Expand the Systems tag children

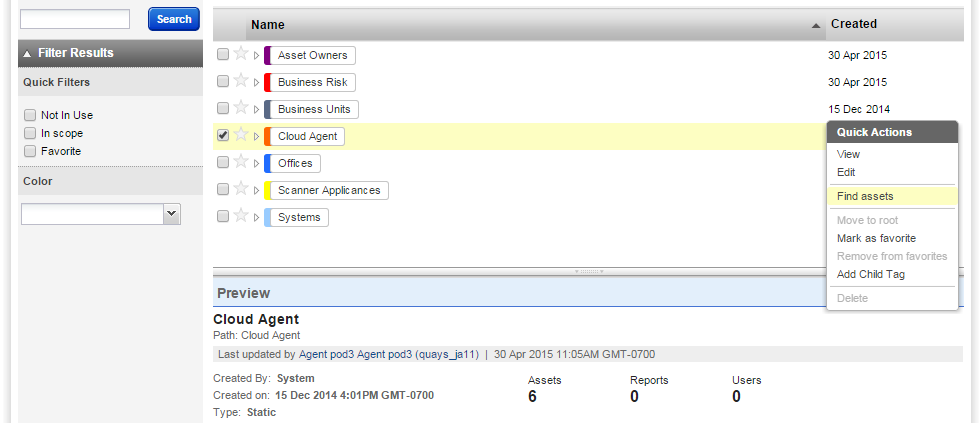[256, 217]
